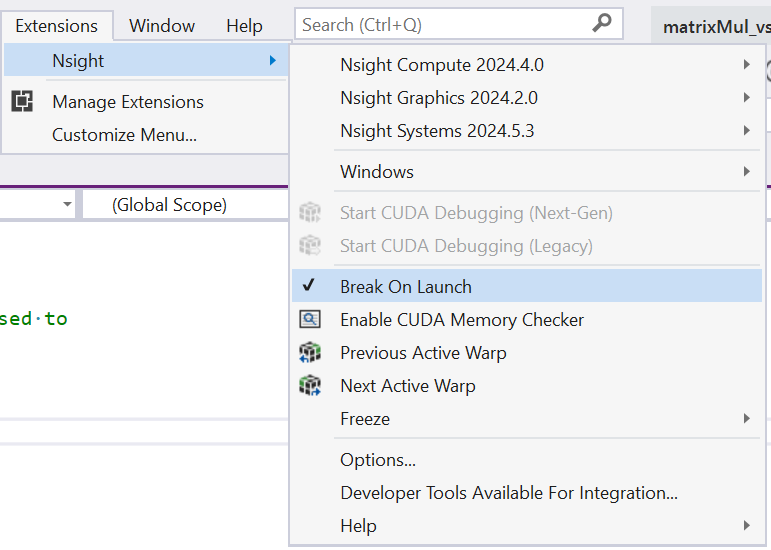Uncheck the Break On Launch checkmark
Image resolution: width=771 pixels, height=550 pixels.
click(308, 285)
